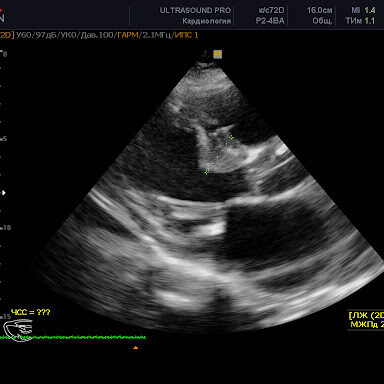
Task: Click the МЖПд measurement result
Action: click(x=367, y=324)
